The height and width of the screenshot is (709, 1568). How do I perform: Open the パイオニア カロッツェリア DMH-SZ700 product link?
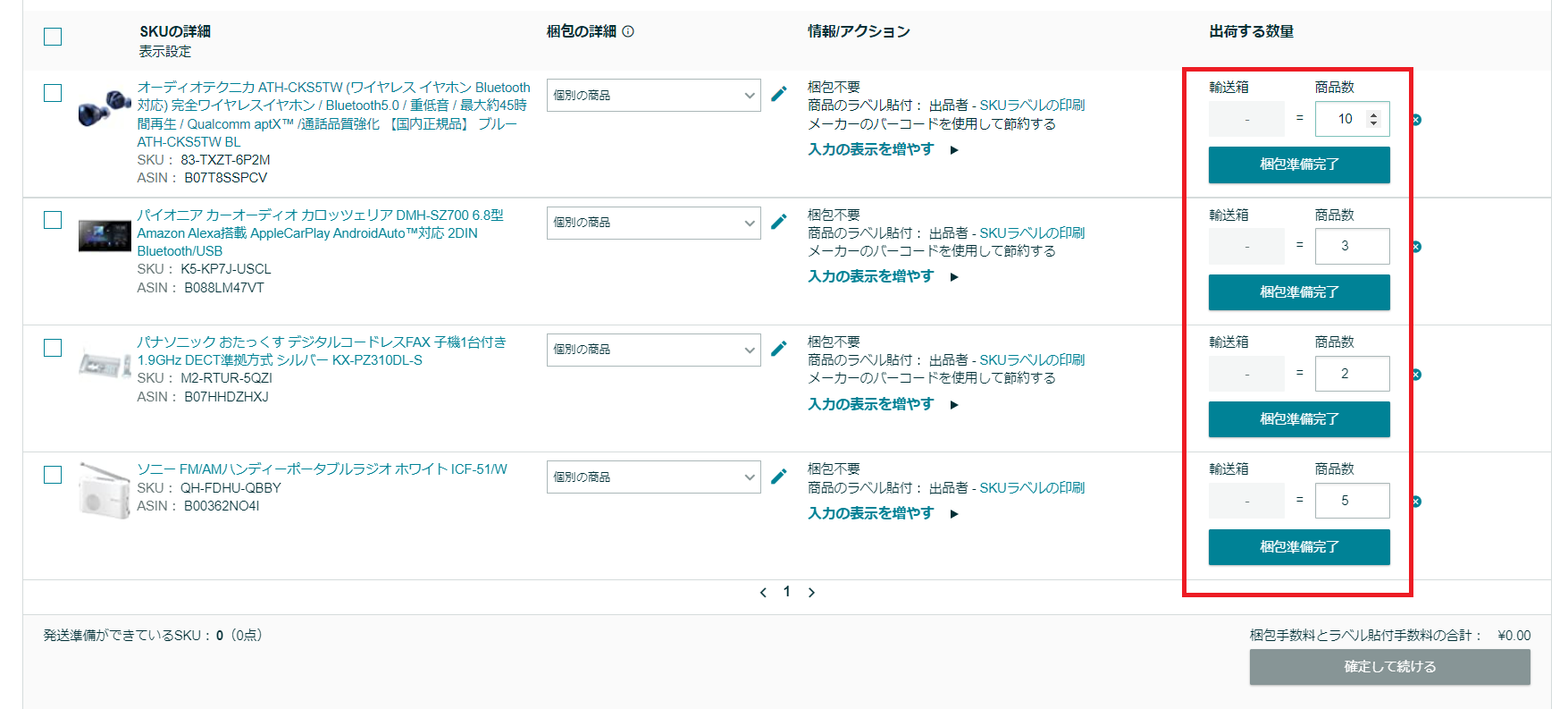pos(320,233)
